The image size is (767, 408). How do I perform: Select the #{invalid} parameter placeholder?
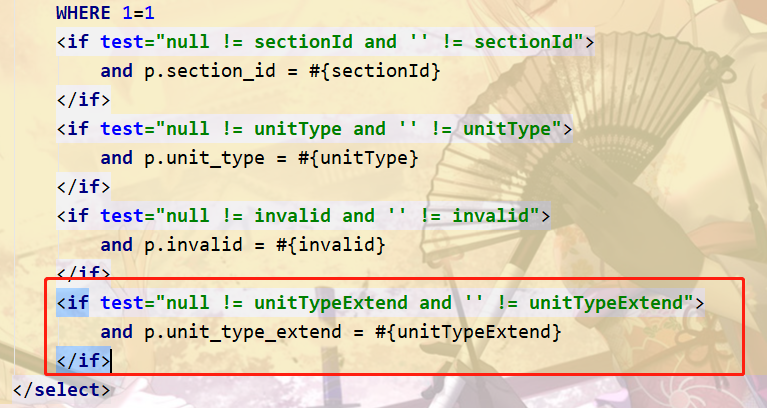click(x=331, y=245)
